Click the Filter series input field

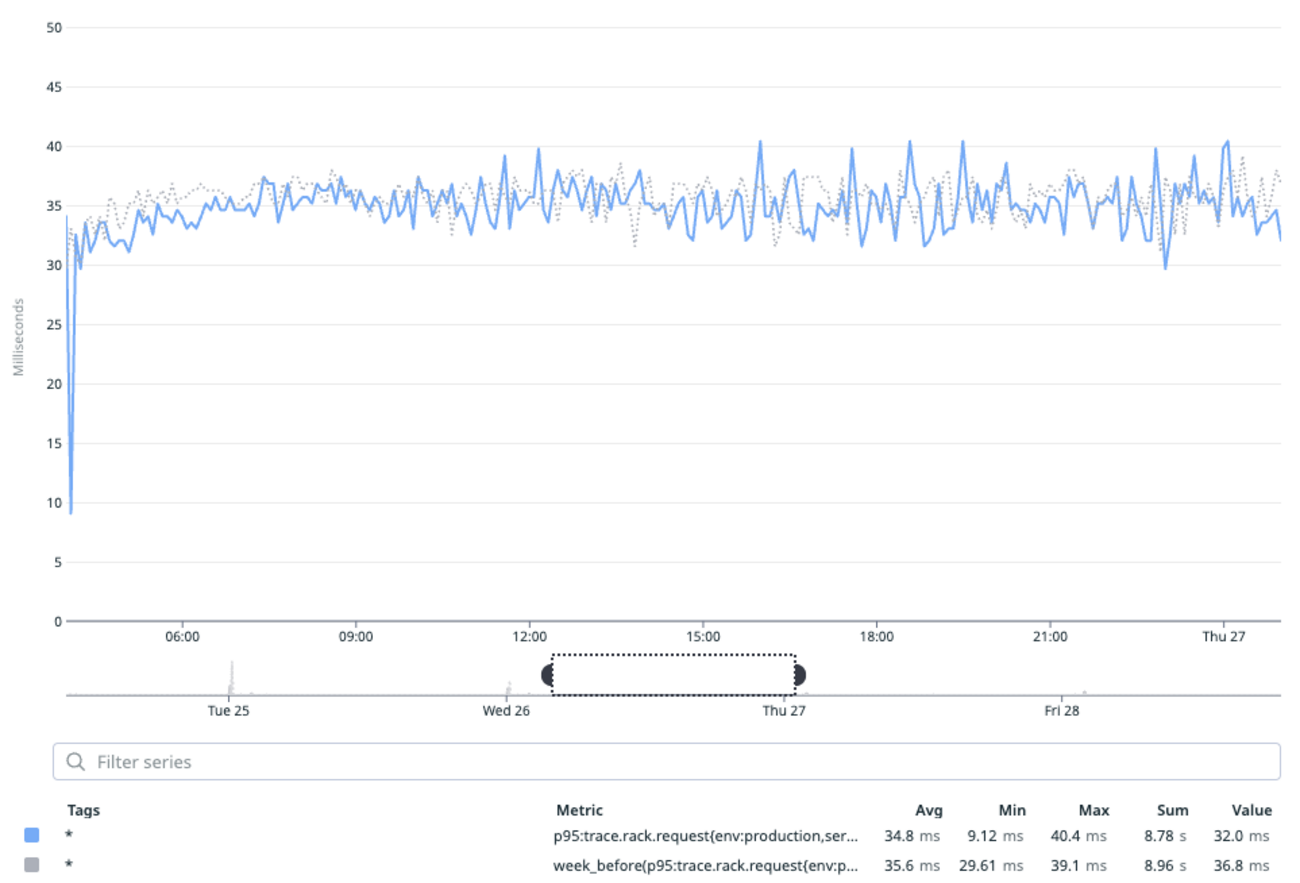tap(667, 762)
